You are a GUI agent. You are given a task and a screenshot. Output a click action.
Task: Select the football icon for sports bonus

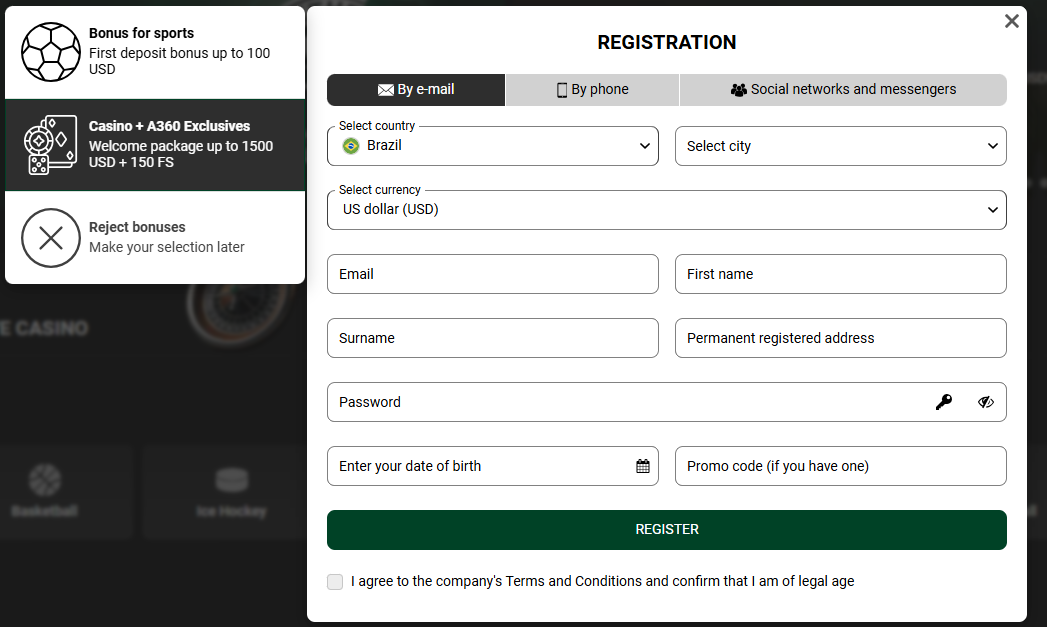click(x=51, y=51)
